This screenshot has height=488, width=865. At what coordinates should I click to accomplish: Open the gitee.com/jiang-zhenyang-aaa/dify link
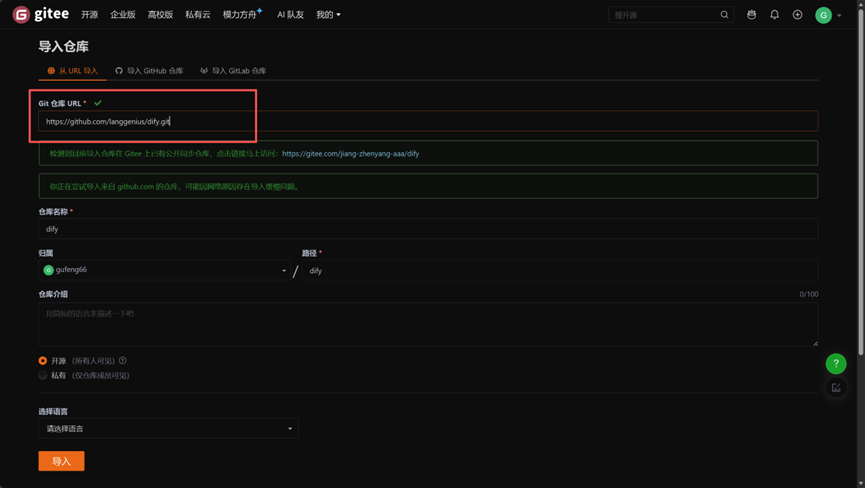point(350,154)
